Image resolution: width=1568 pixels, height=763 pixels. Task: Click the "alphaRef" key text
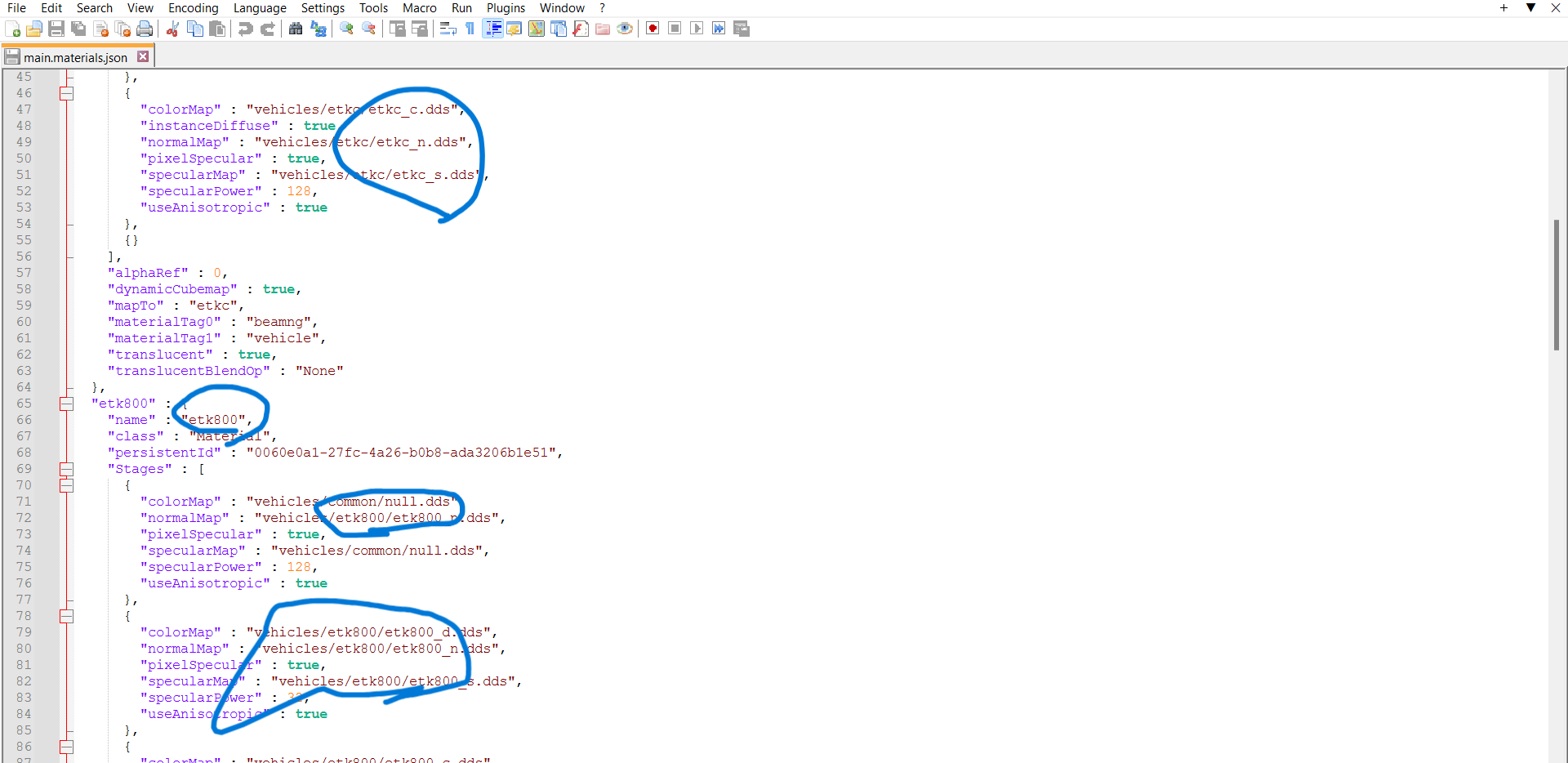tap(148, 273)
